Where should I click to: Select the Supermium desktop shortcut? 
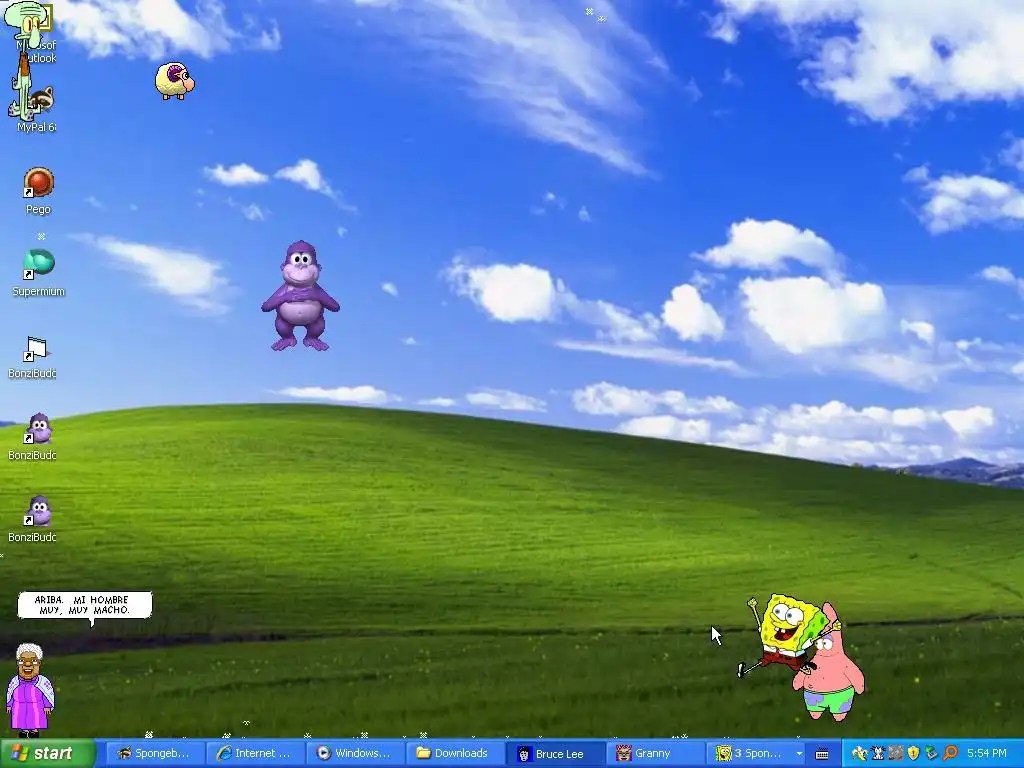(x=39, y=273)
